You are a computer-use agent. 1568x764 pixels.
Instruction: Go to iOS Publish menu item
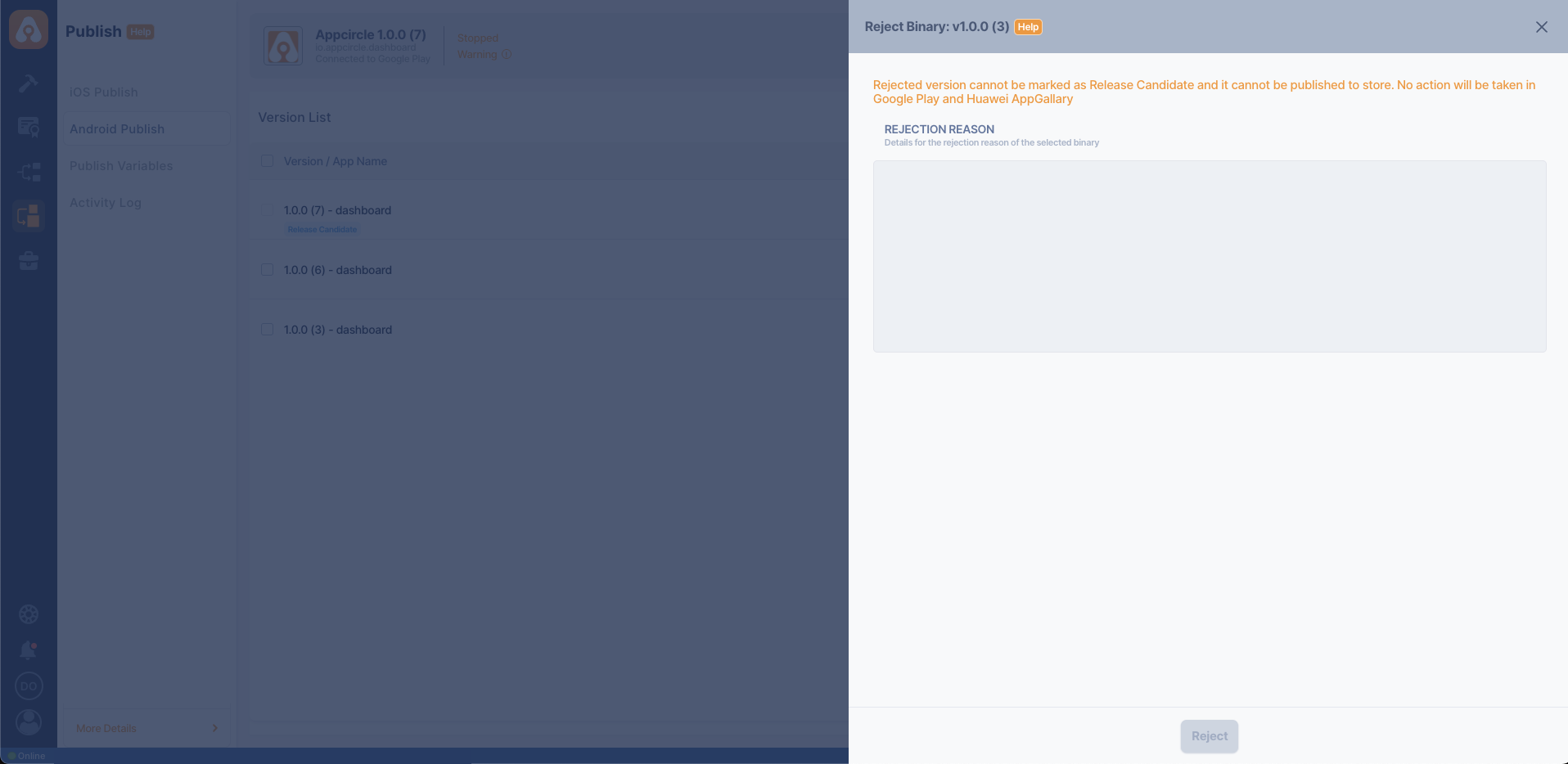[x=104, y=92]
